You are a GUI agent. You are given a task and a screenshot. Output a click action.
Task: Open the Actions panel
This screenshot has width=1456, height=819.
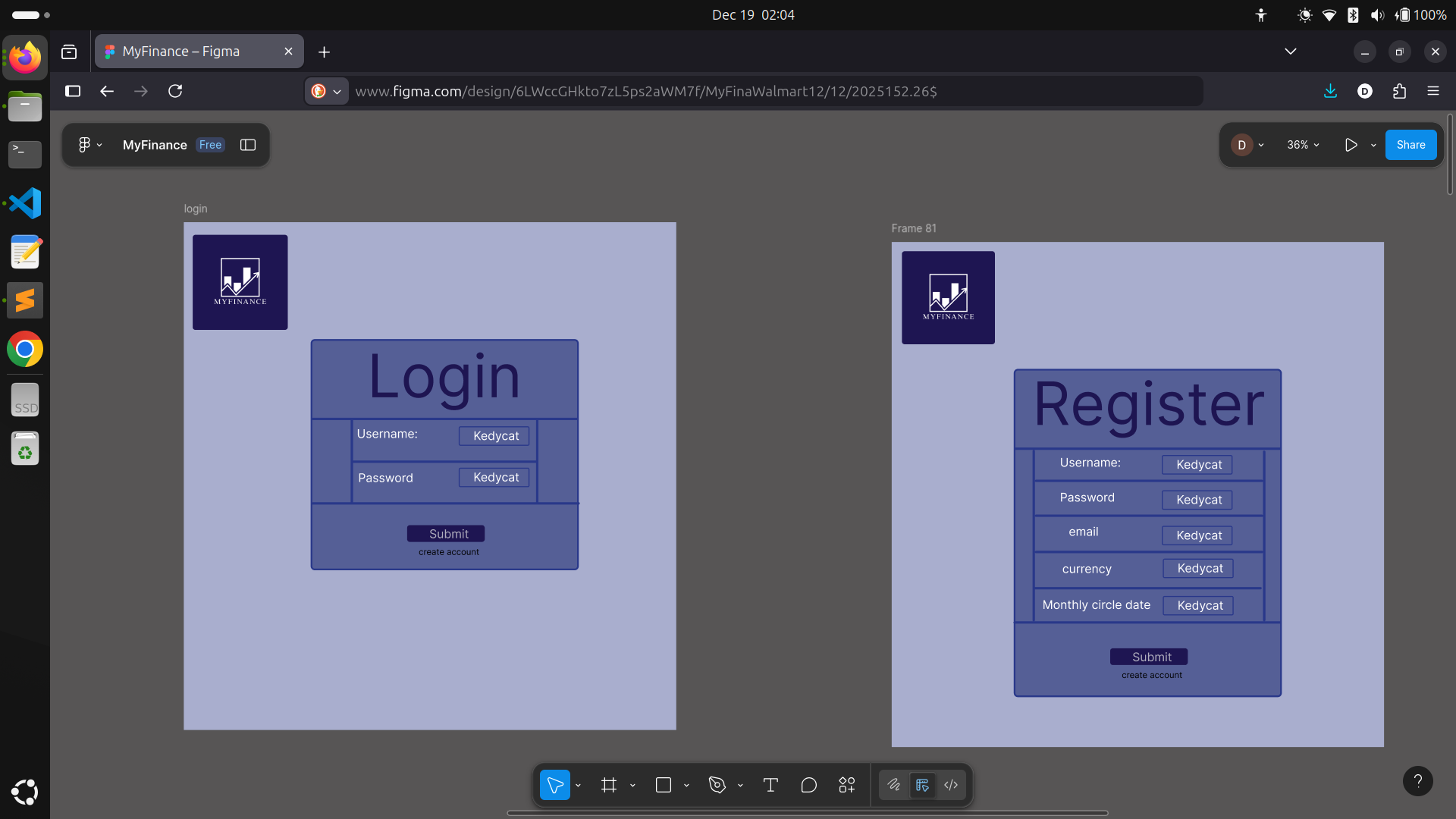847,785
